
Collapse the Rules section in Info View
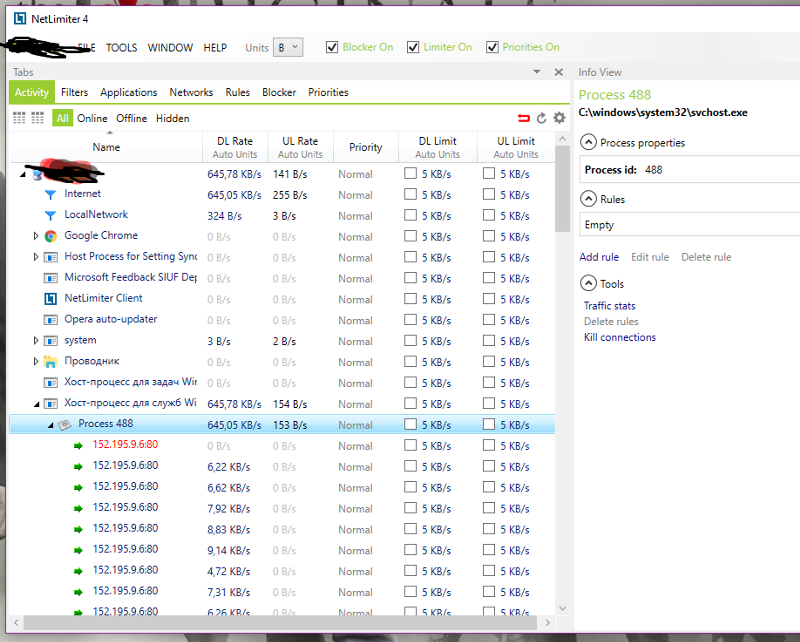point(588,199)
